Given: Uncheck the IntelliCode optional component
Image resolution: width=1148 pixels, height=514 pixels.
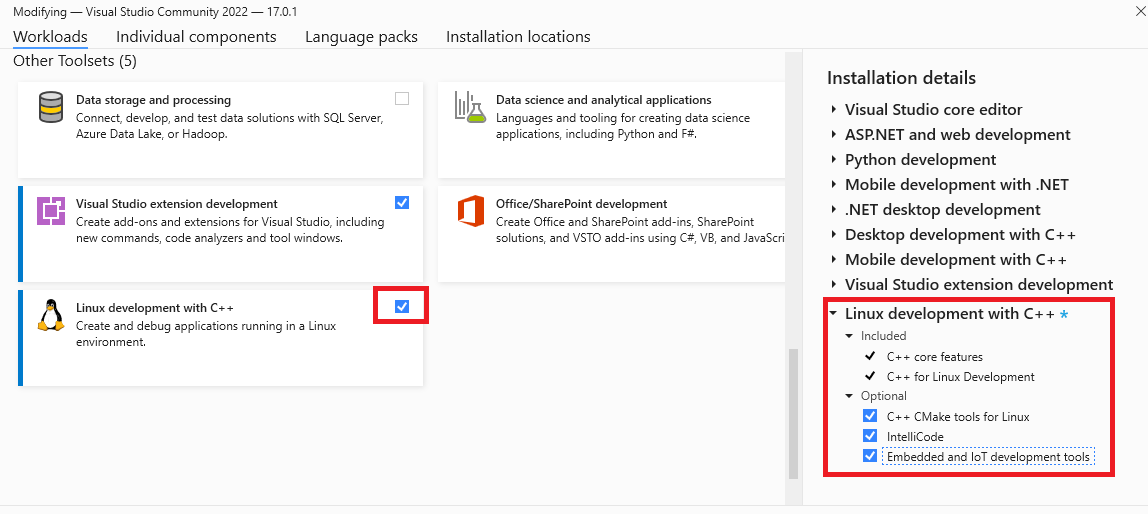Looking at the screenshot, I should 870,436.
